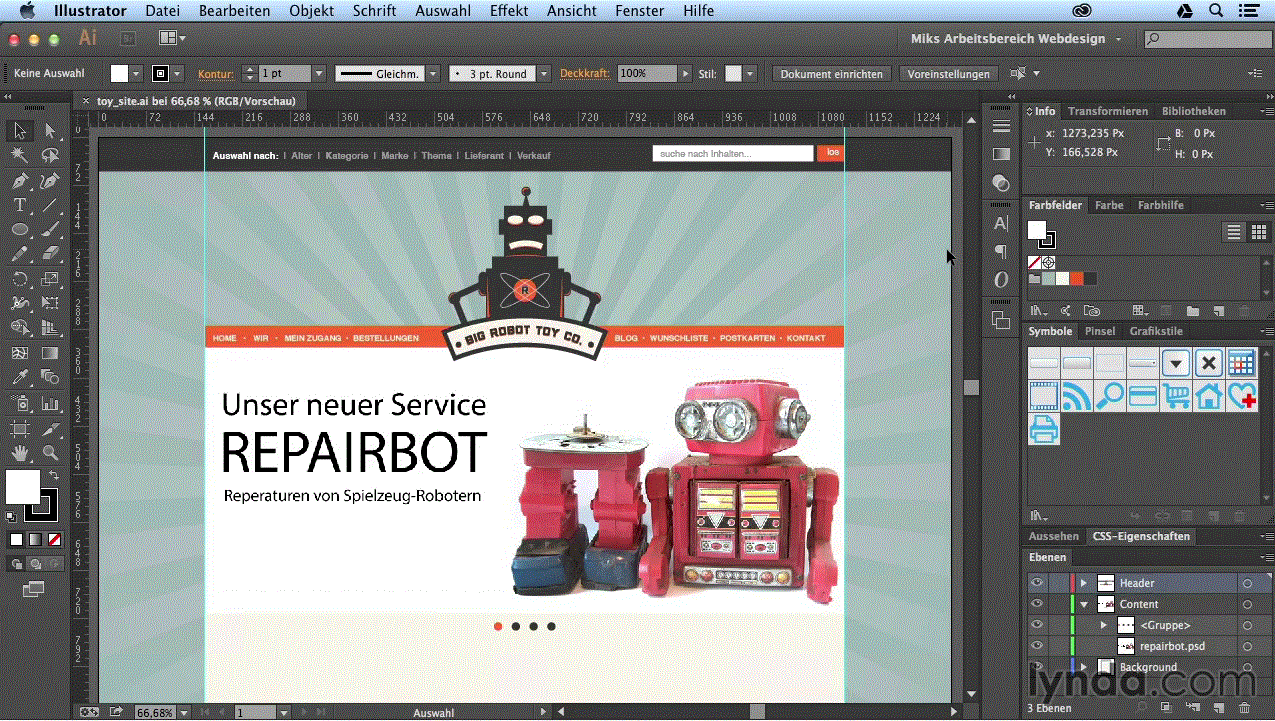Set color mode to None in toolbox
Screen dimensions: 1275x721
[x=54, y=539]
